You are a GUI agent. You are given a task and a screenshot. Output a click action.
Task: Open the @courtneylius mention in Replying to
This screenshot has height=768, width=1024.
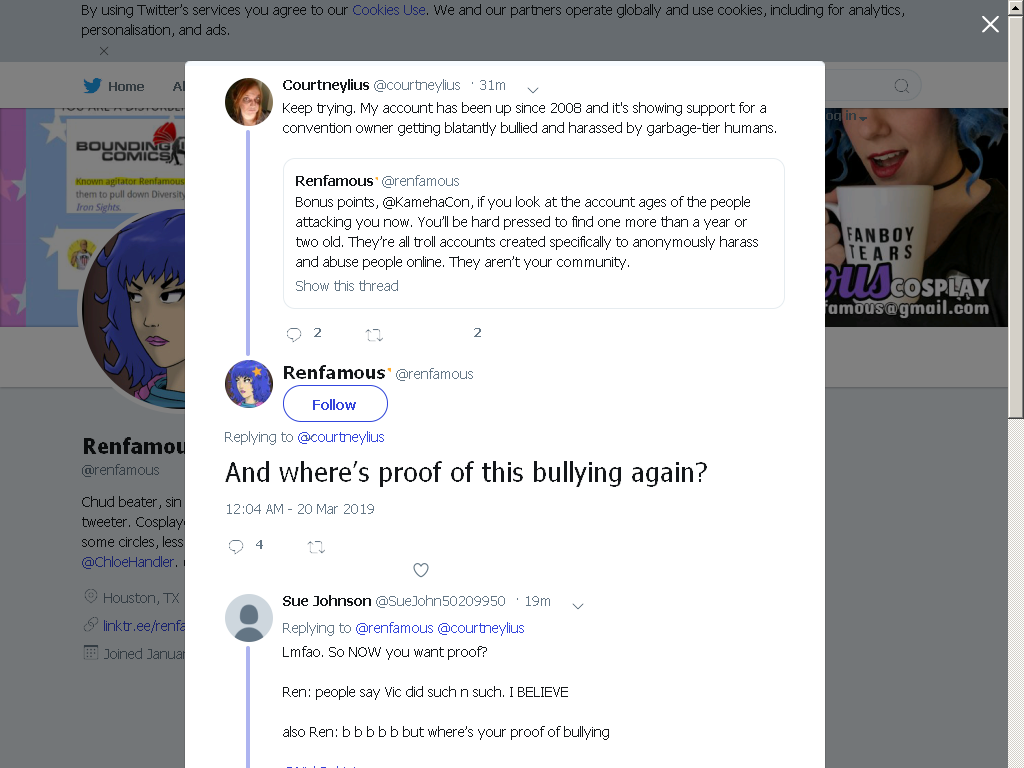click(341, 437)
